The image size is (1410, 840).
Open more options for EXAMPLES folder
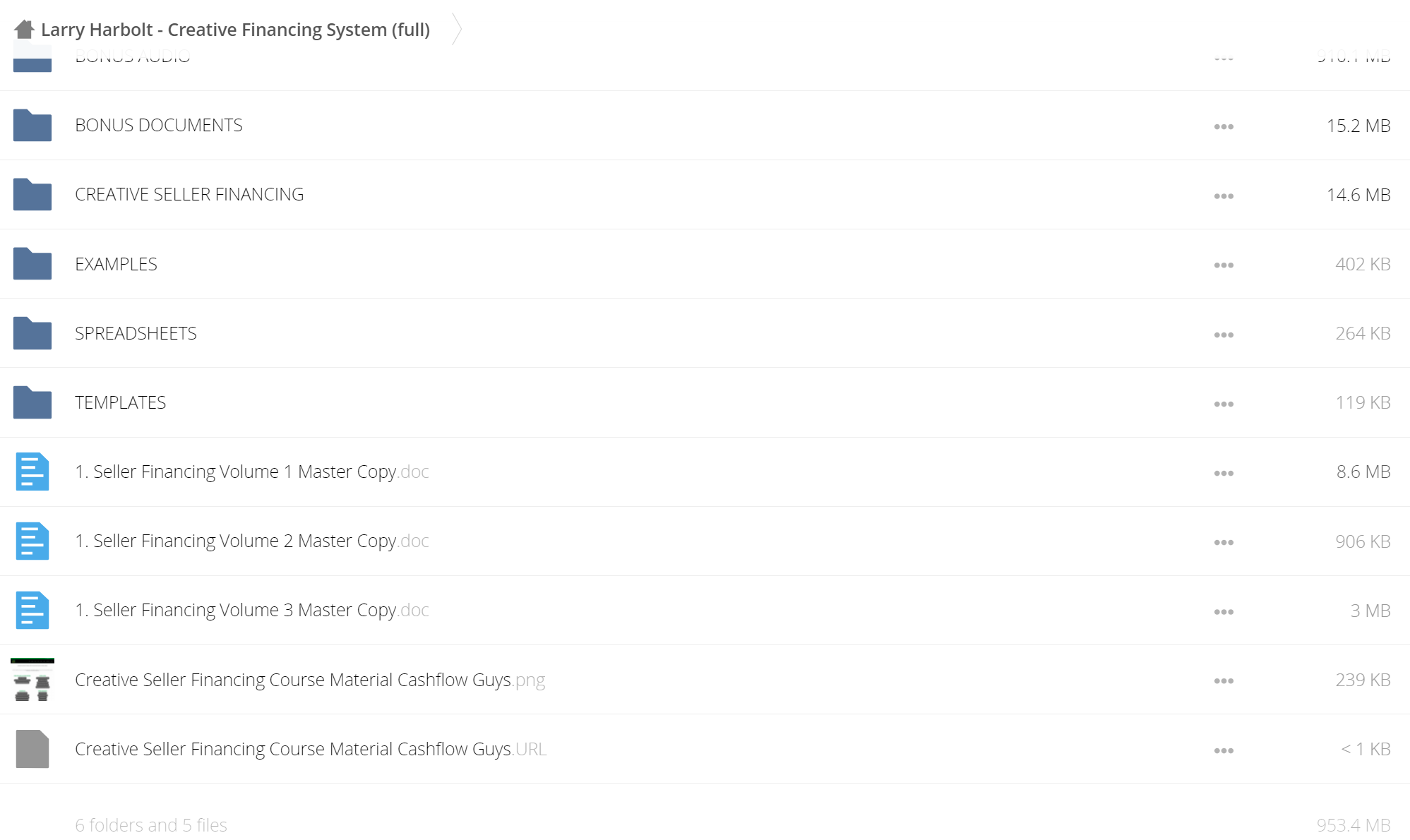tap(1224, 265)
